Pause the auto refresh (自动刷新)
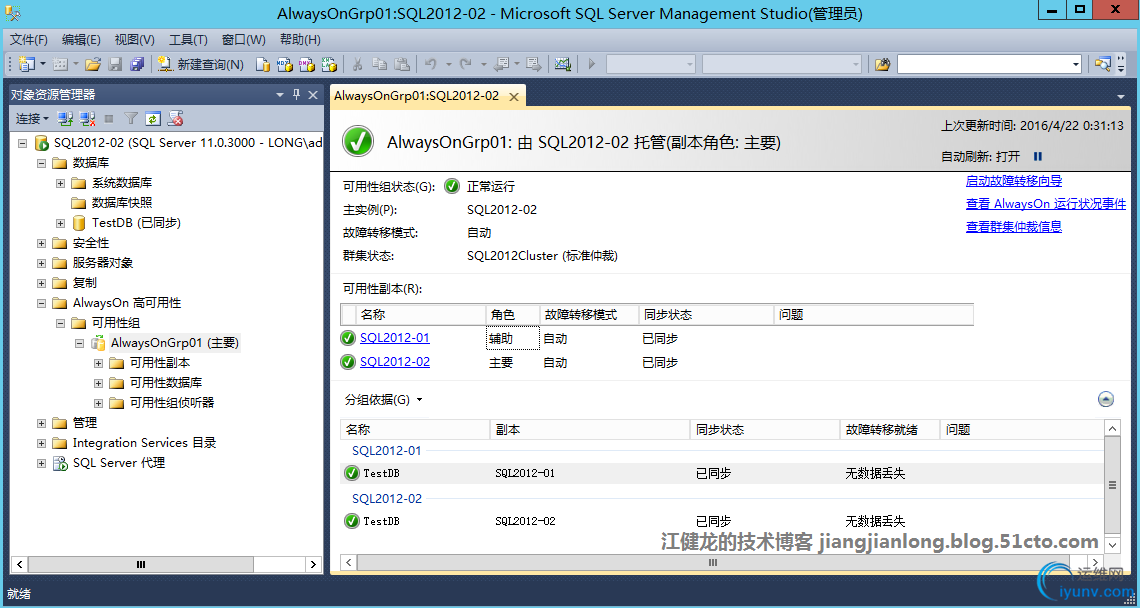The image size is (1140, 608). (1037, 156)
